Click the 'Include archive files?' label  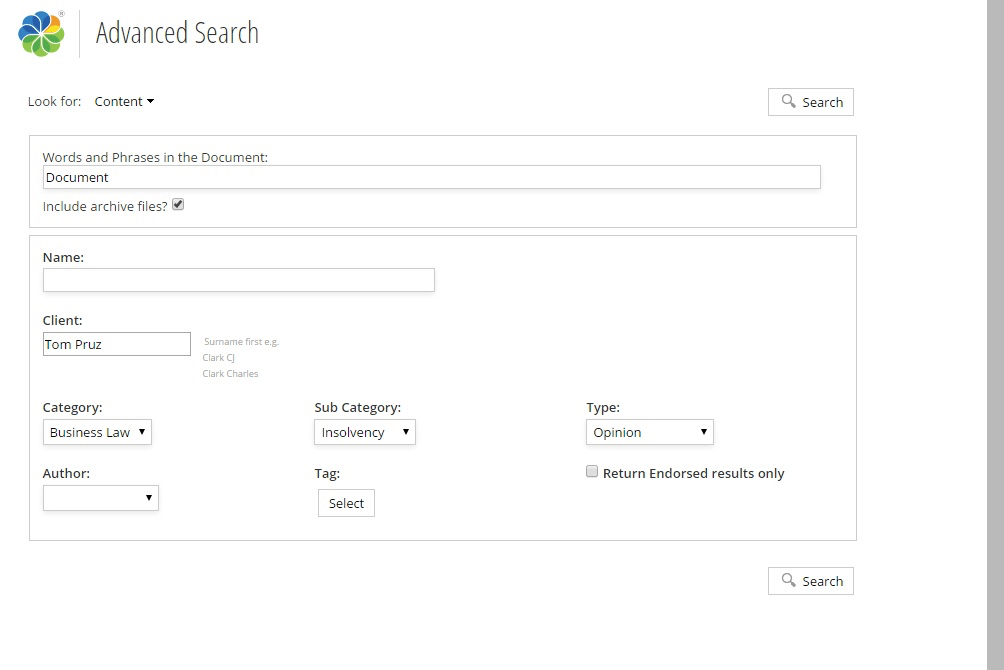point(105,206)
